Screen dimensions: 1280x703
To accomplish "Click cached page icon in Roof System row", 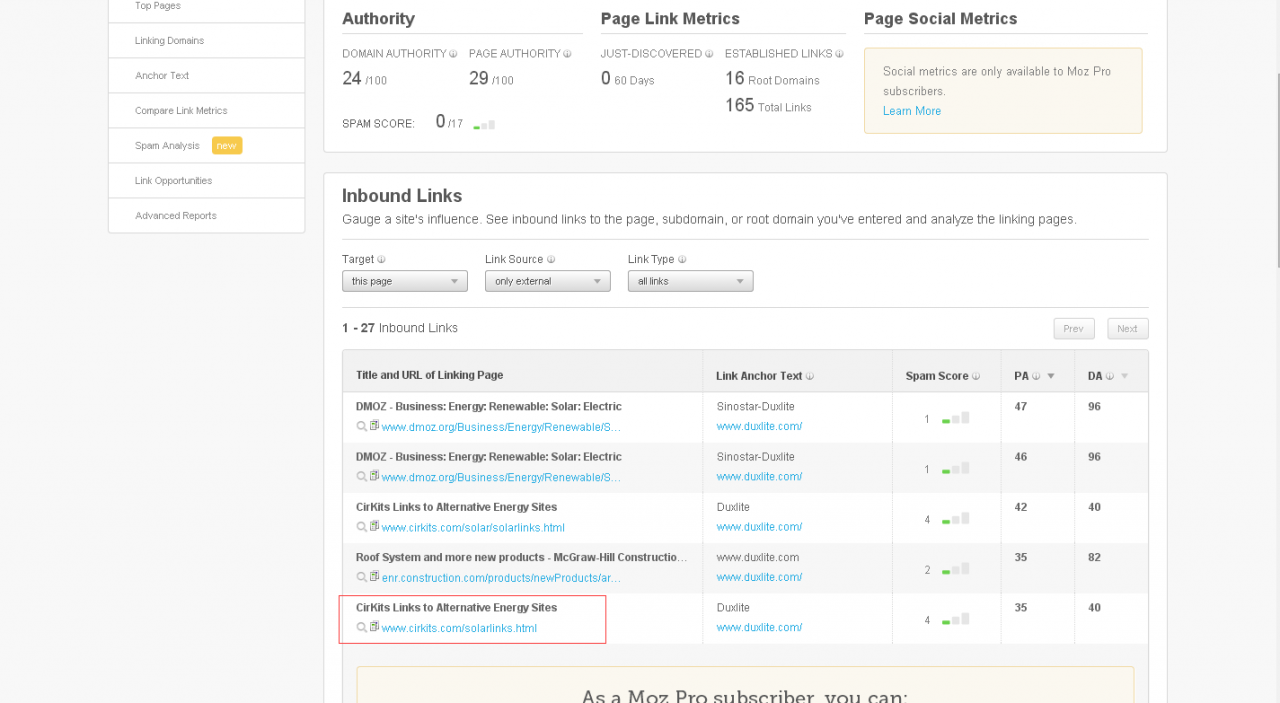I will [x=375, y=577].
